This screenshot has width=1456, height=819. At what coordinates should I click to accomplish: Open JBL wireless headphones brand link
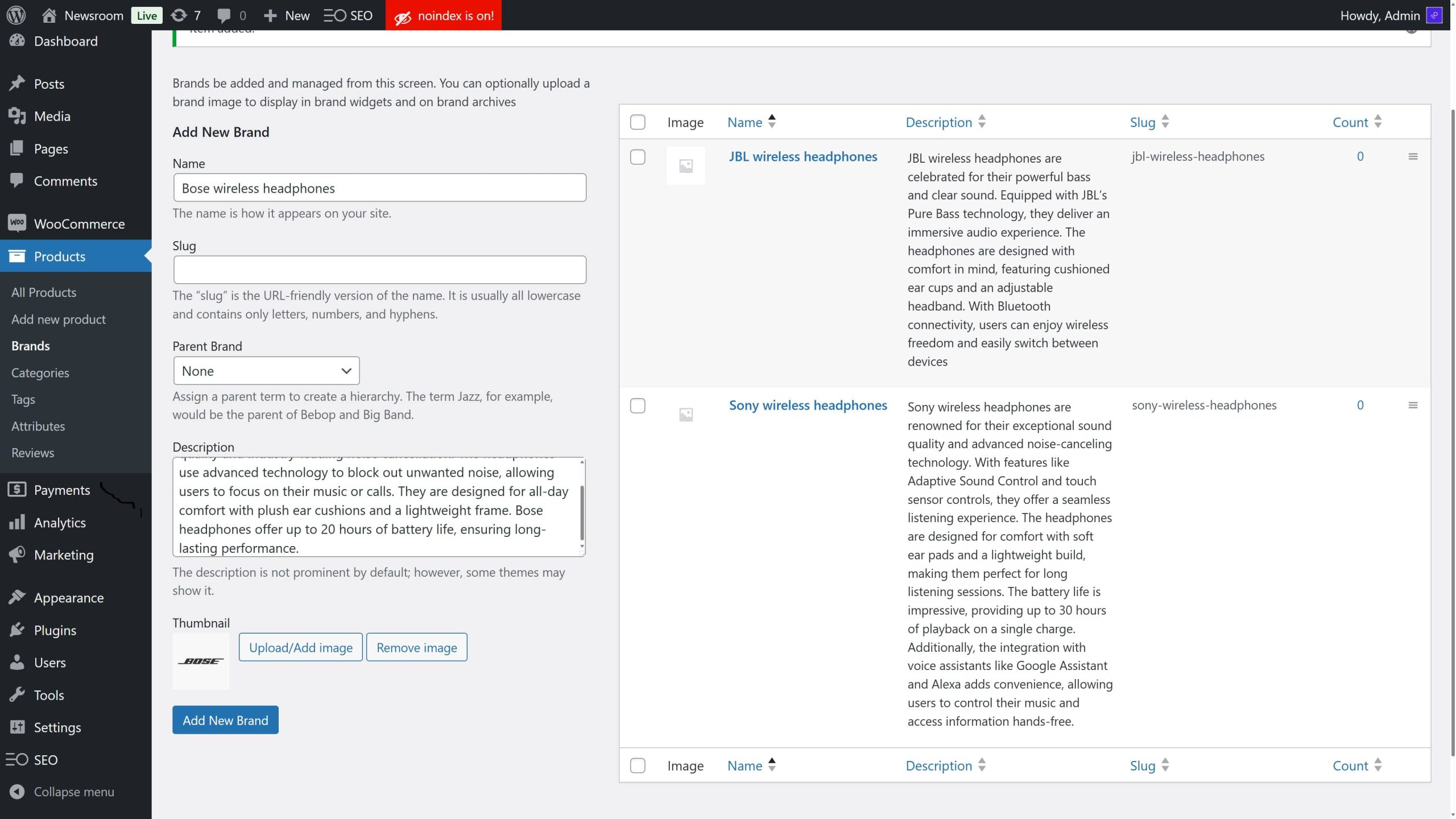[803, 156]
